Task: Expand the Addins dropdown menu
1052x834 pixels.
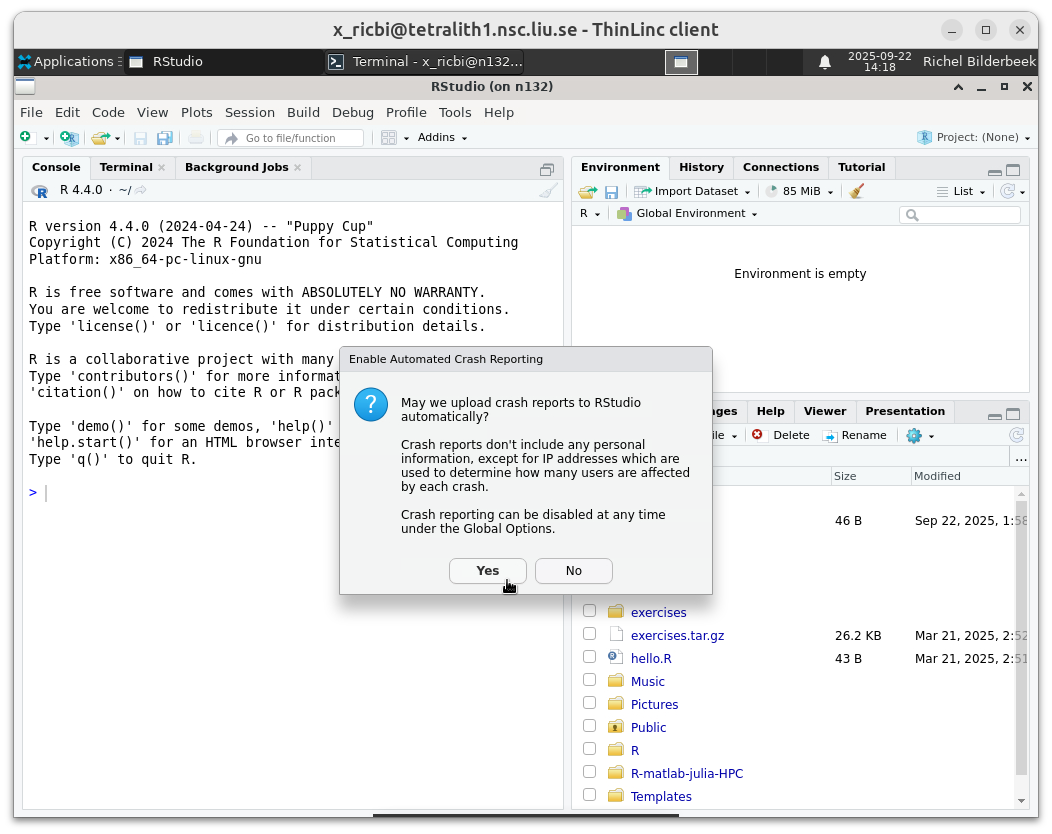Action: 442,137
